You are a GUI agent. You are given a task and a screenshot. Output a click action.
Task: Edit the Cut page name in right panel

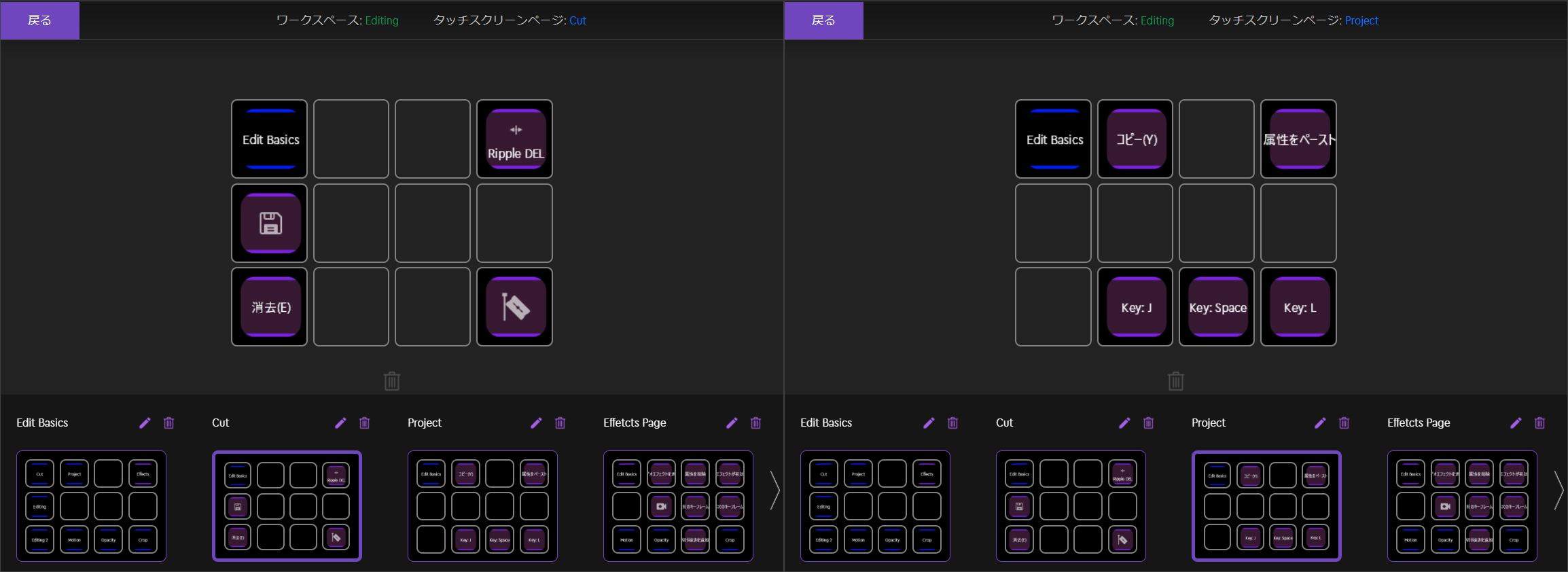tap(1124, 423)
